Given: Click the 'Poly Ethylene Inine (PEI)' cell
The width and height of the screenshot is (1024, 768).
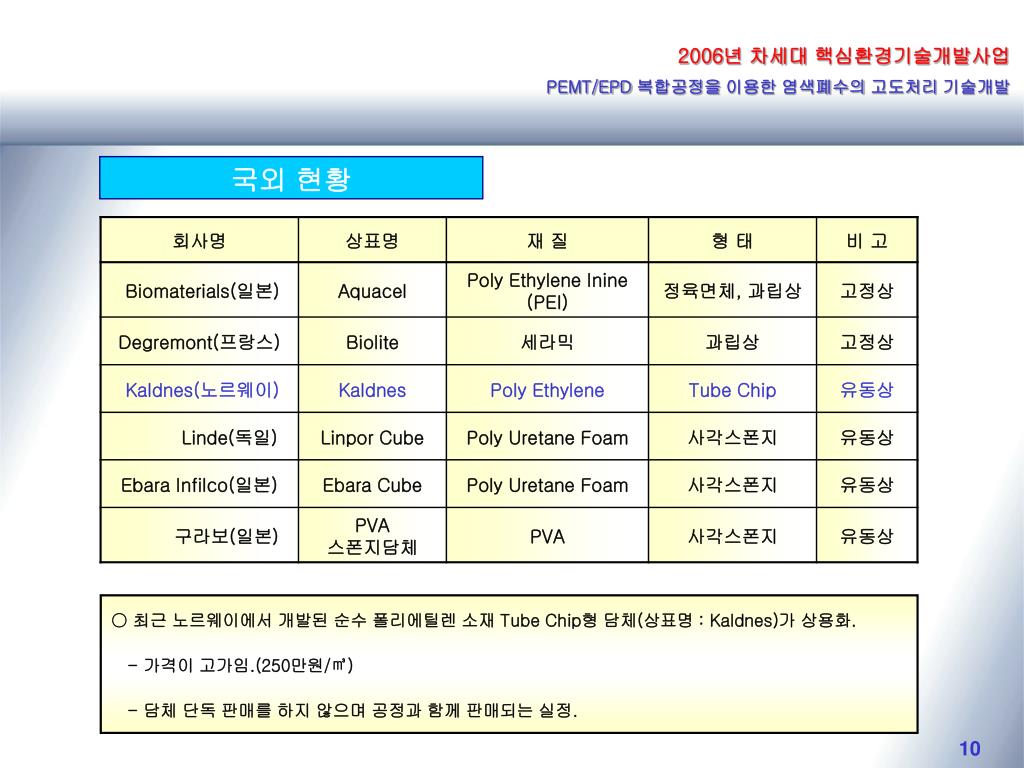Looking at the screenshot, I should (547, 291).
